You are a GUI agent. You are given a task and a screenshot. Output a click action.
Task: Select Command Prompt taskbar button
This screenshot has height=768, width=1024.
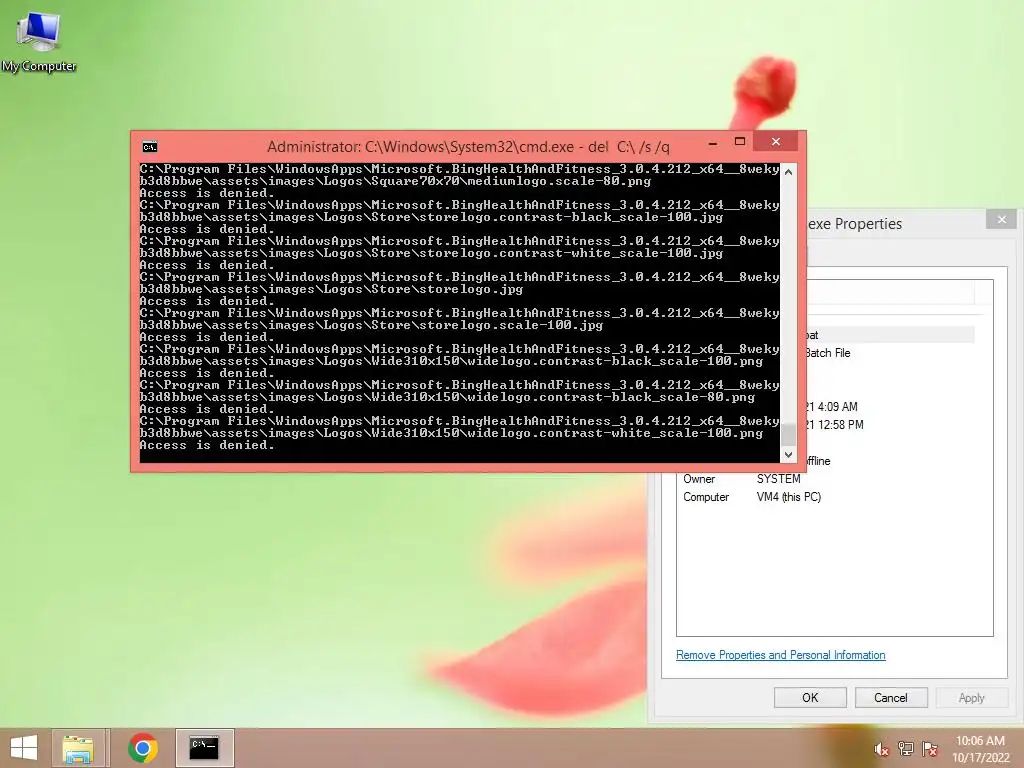point(204,748)
